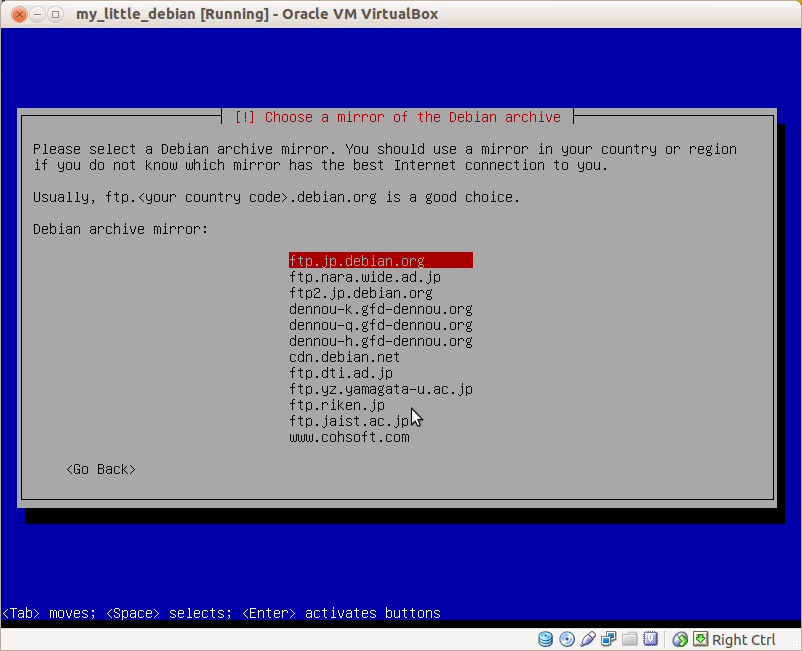Choose cdn.debian.net mirror

pos(344,357)
